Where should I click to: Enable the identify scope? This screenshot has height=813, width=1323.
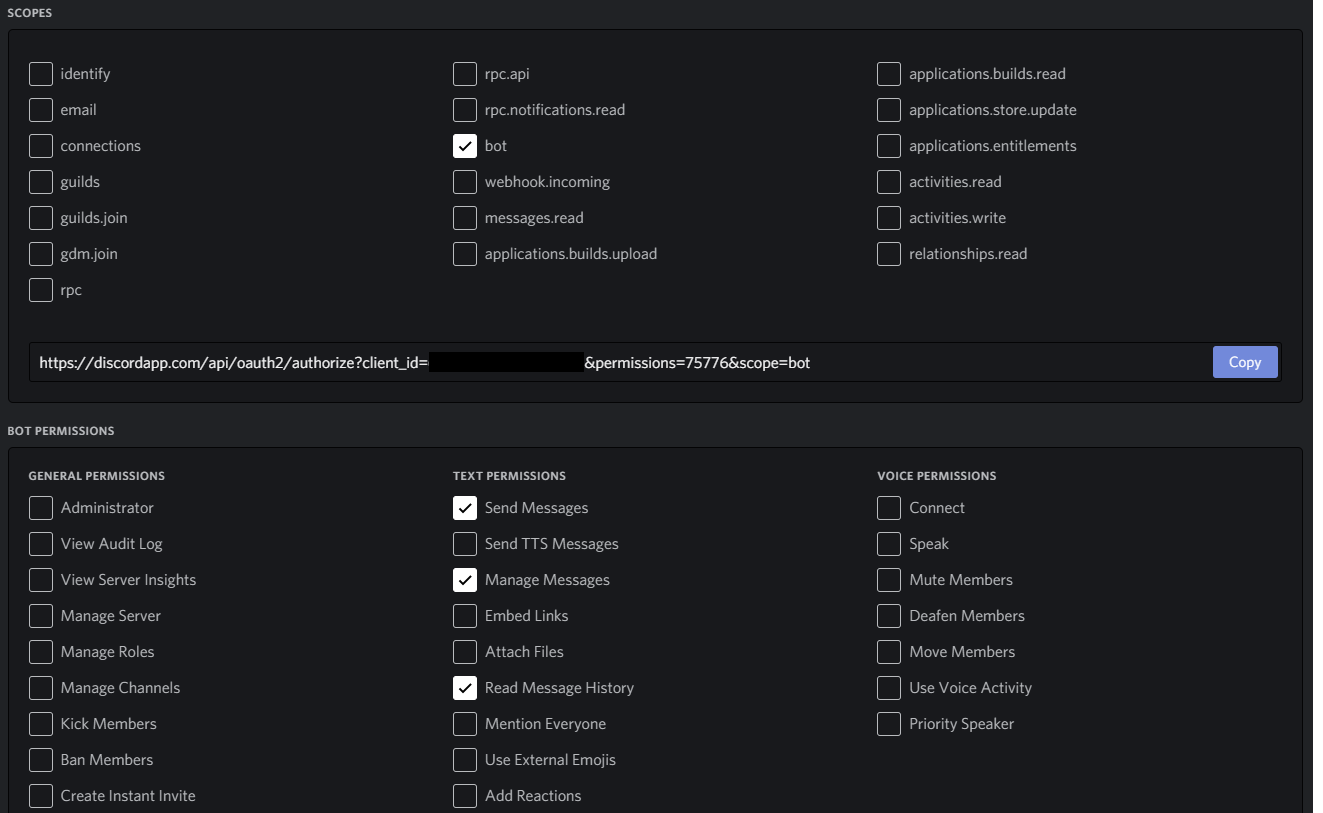(41, 73)
